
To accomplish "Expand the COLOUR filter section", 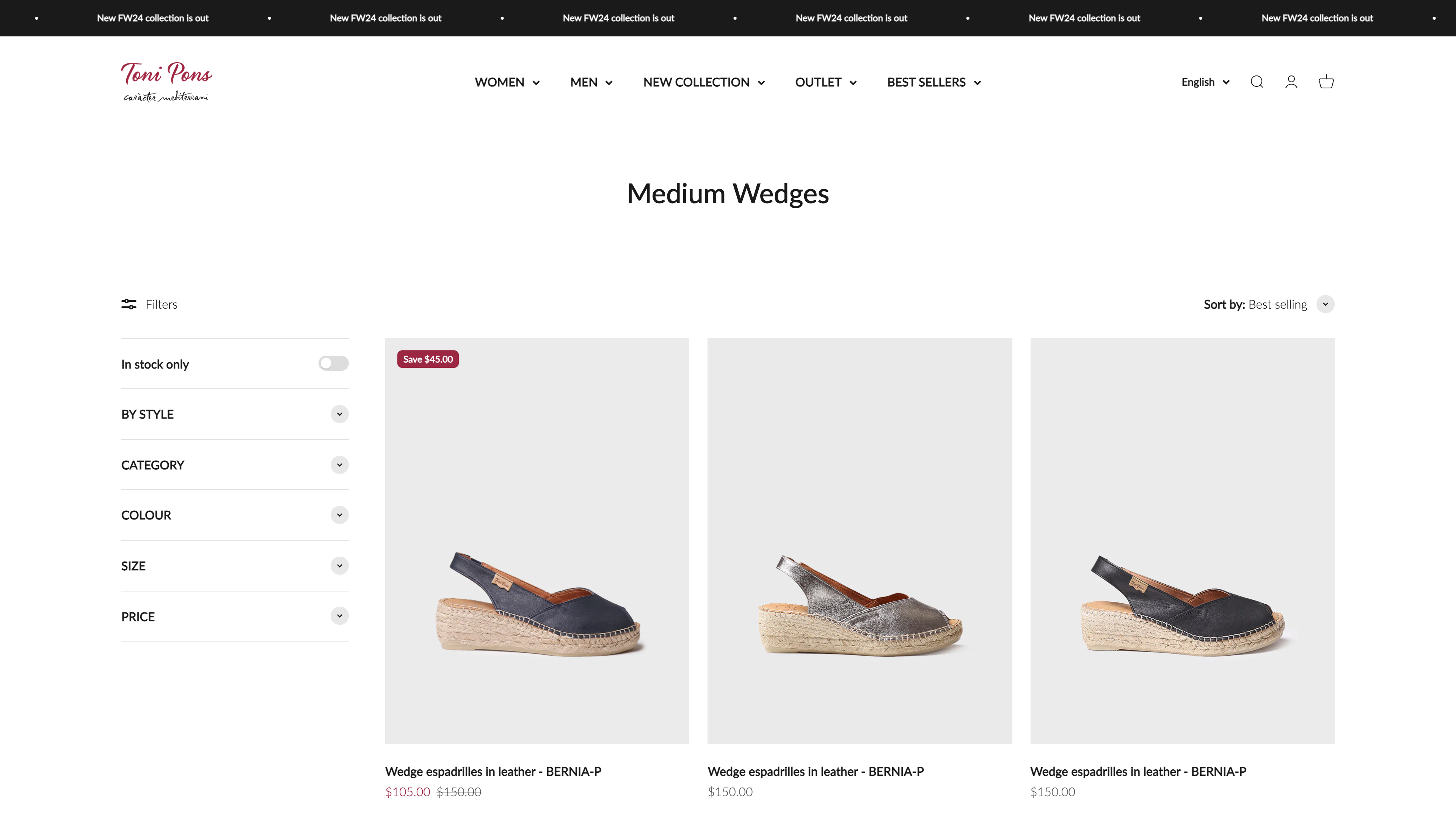I will [339, 515].
